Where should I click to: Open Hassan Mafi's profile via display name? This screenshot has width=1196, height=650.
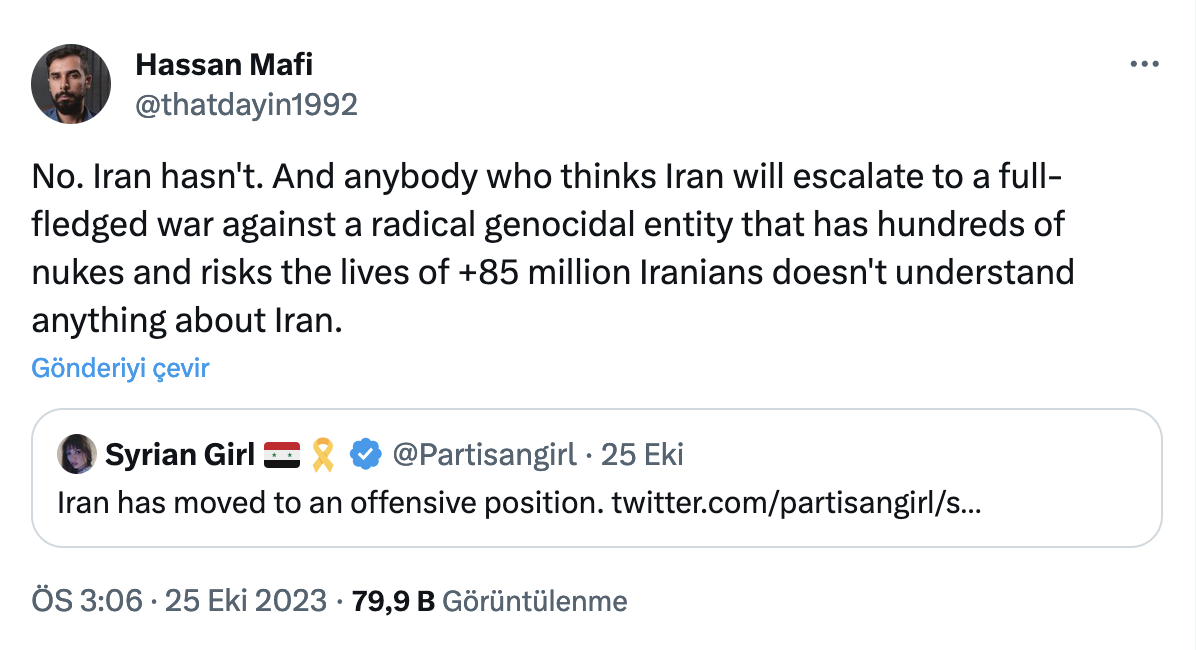tap(224, 66)
